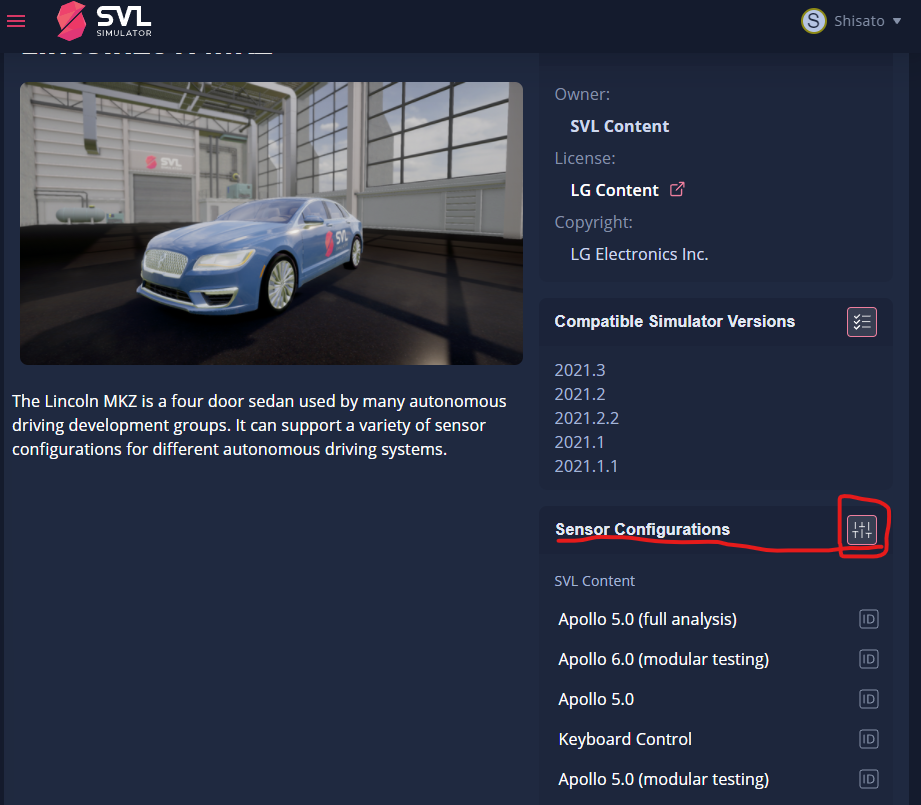The width and height of the screenshot is (921, 805).
Task: Copy the ID of Apollo 5.0 (full analysis)
Action: coord(868,619)
